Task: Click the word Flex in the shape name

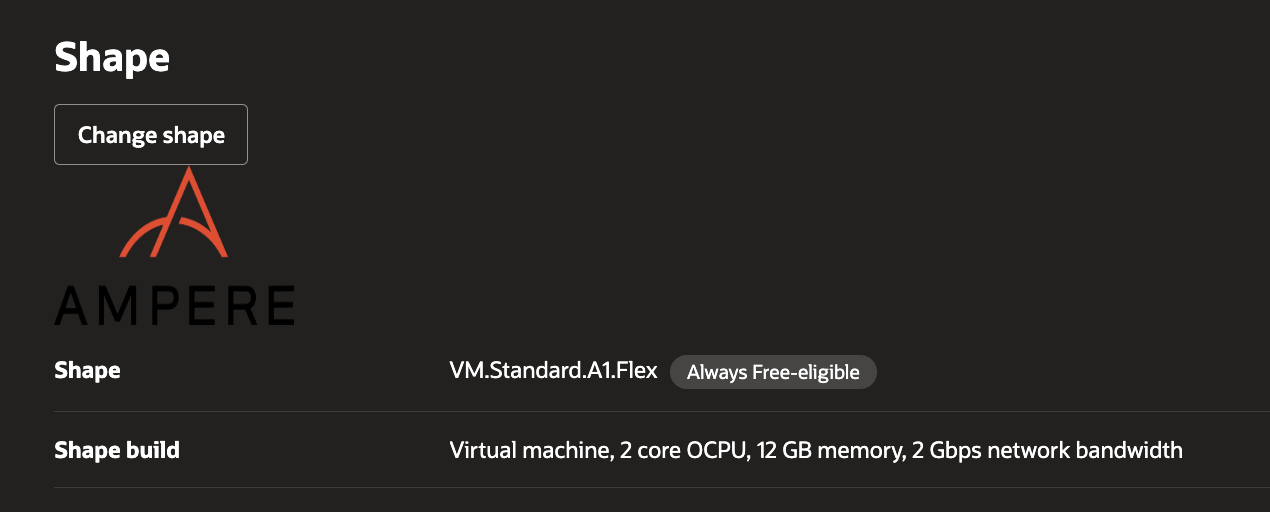Action: click(x=639, y=371)
